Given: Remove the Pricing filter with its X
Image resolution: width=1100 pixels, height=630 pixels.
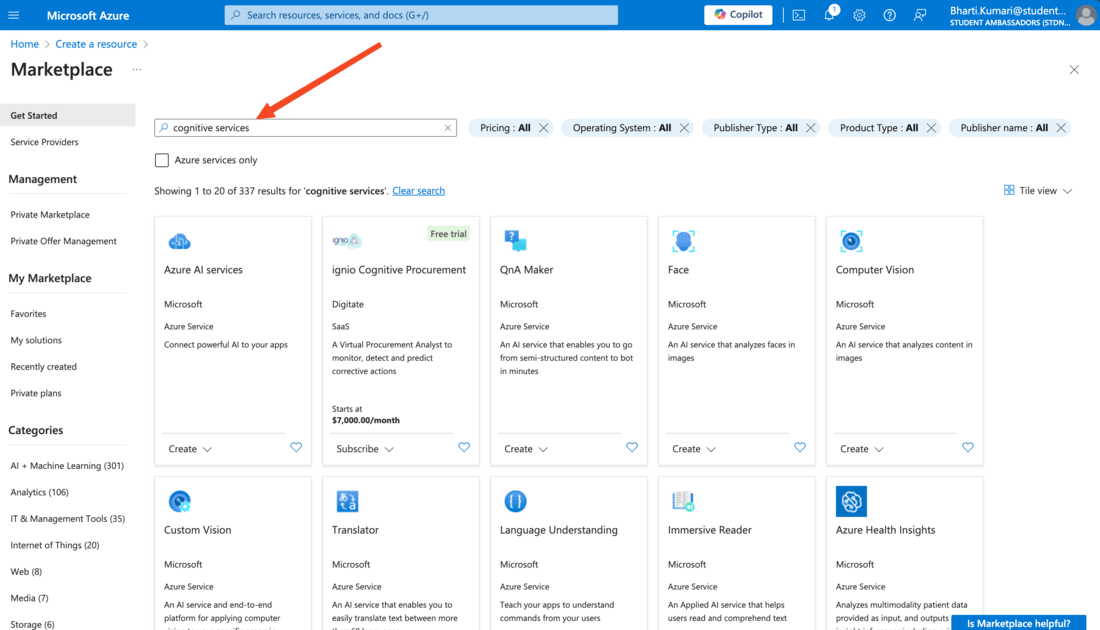Looking at the screenshot, I should coord(544,128).
